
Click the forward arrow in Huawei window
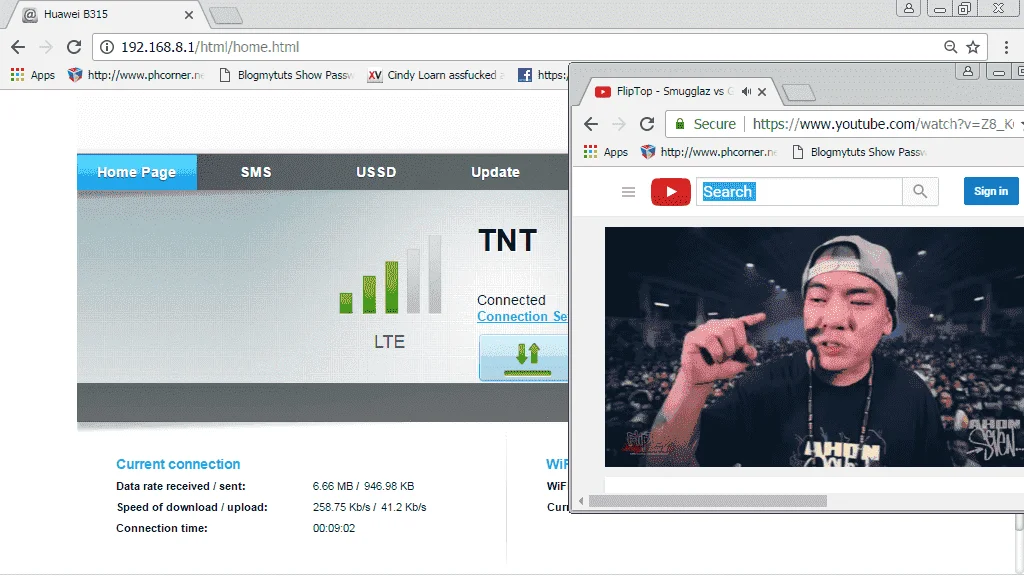point(46,47)
